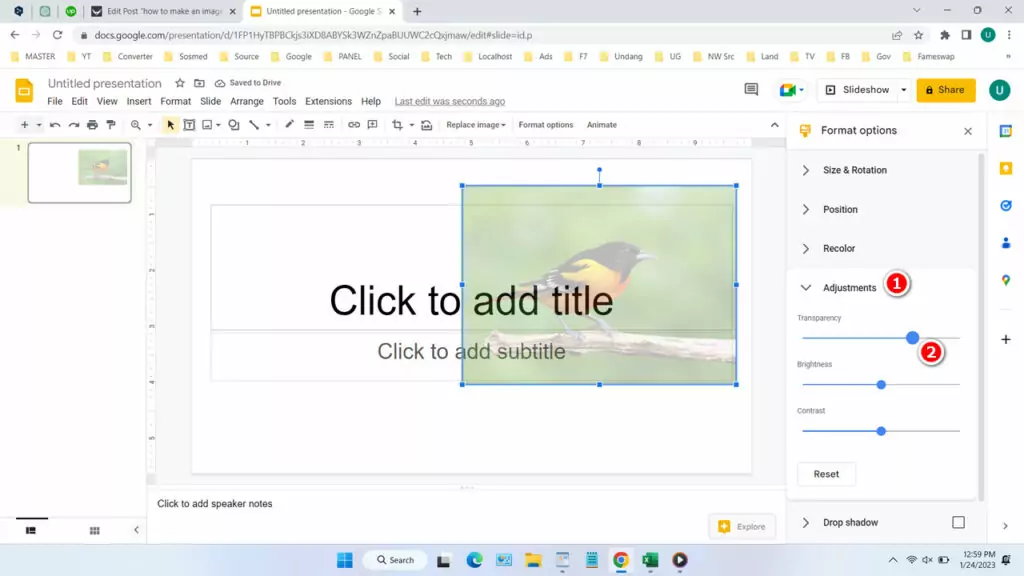Screen dimensions: 1024x576
Task: Click the Insert link icon
Action: tap(354, 125)
